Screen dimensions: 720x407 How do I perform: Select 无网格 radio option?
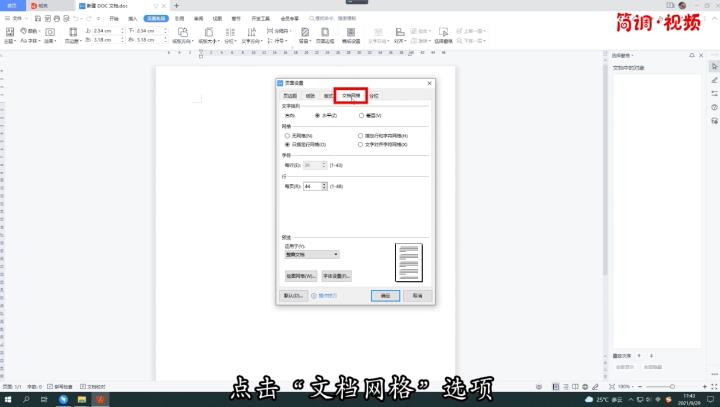tap(288, 134)
